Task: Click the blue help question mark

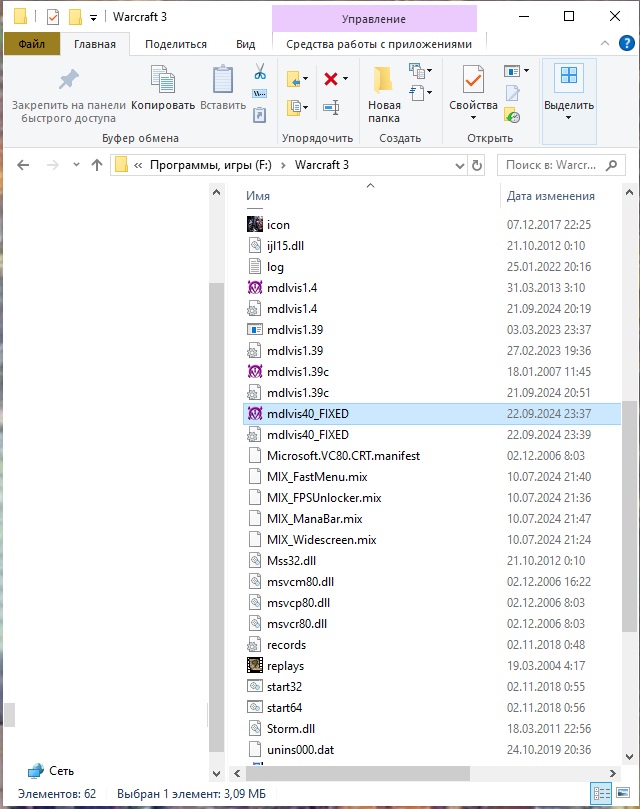Action: pos(627,43)
